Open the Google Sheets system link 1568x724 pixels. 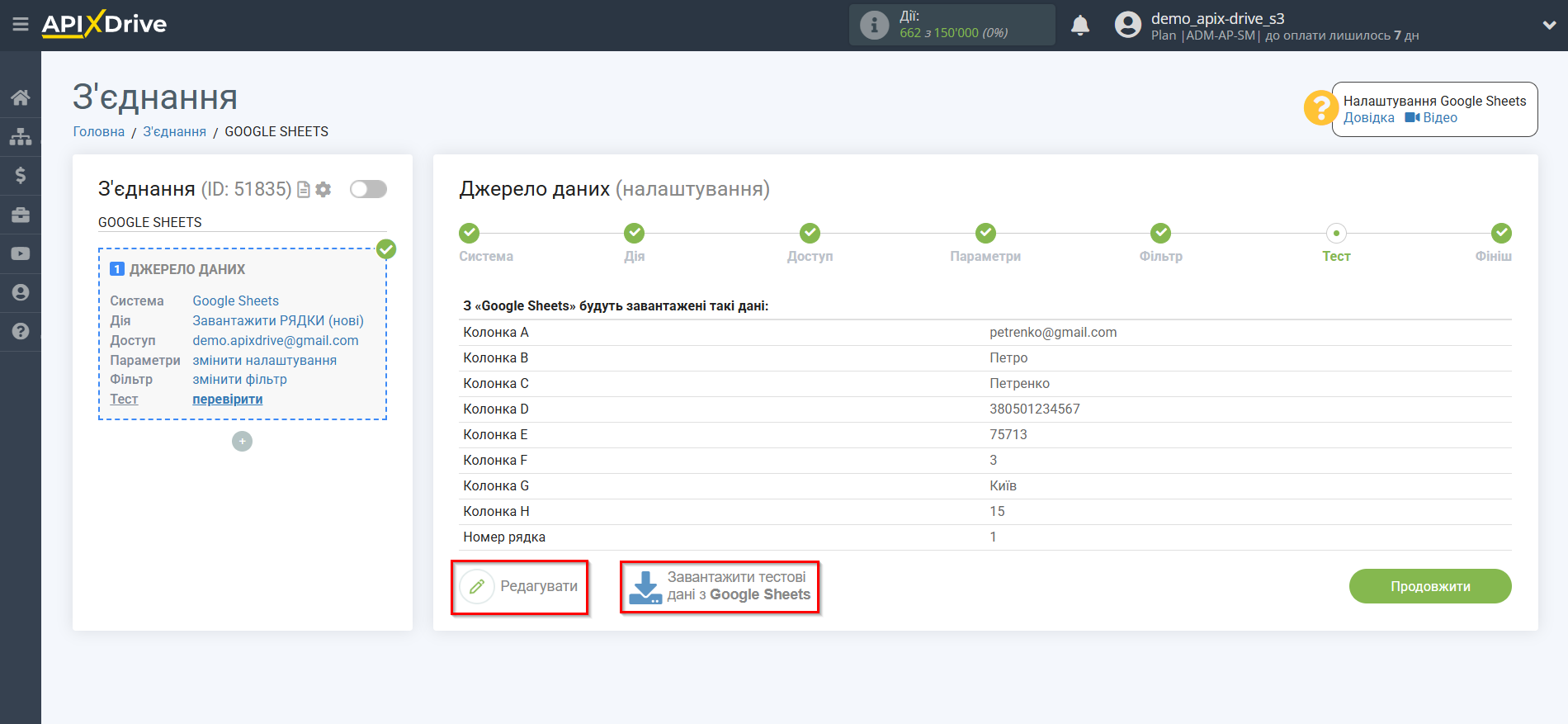point(235,300)
